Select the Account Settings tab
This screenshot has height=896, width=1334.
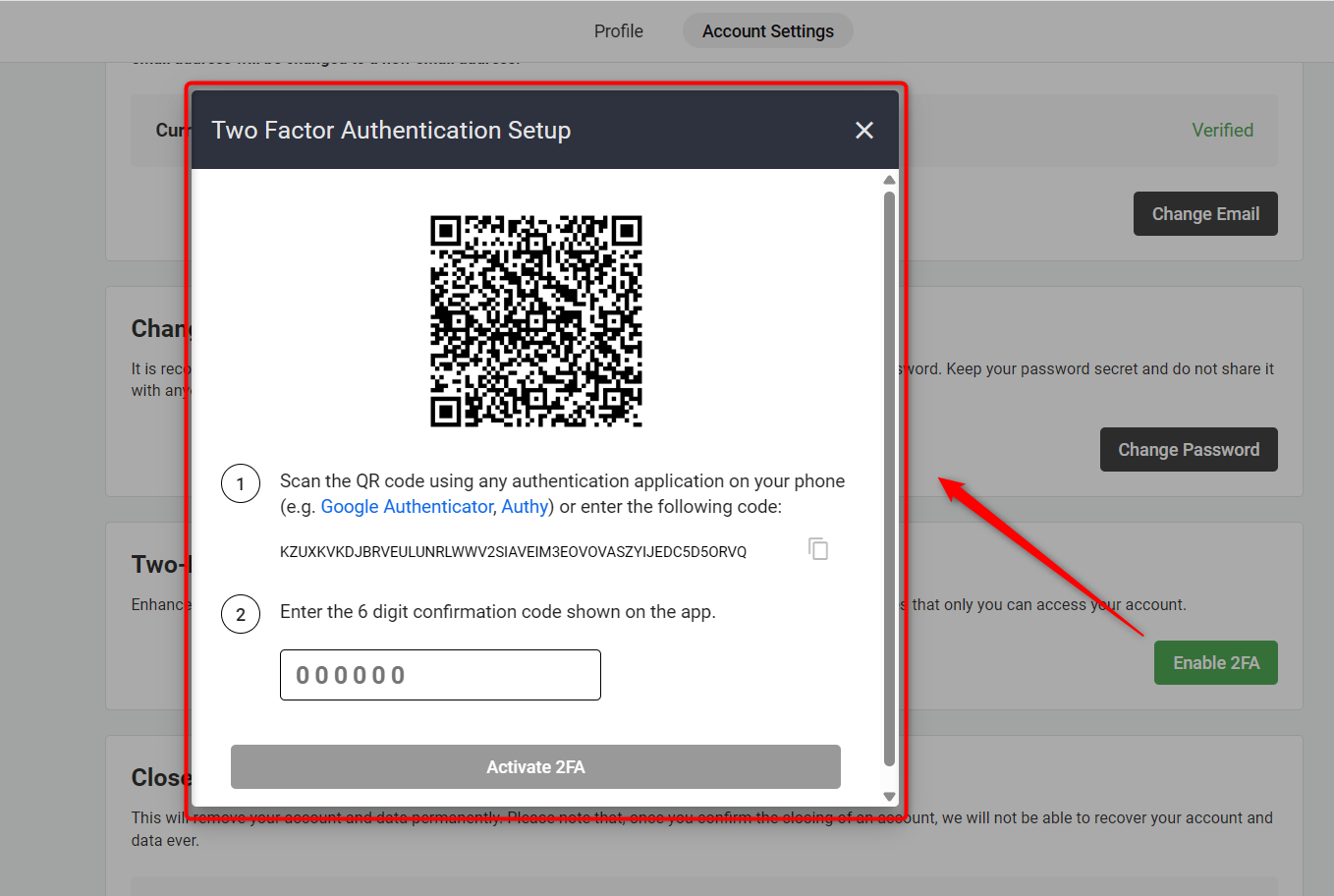[x=768, y=31]
